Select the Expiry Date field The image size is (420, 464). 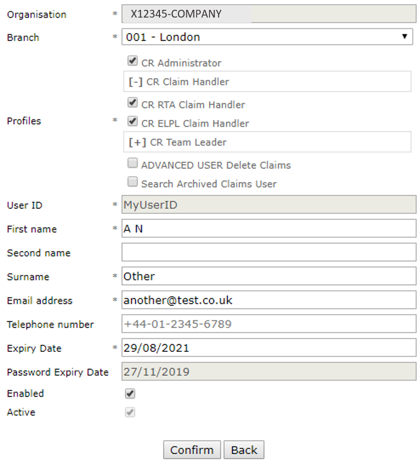pos(269,348)
